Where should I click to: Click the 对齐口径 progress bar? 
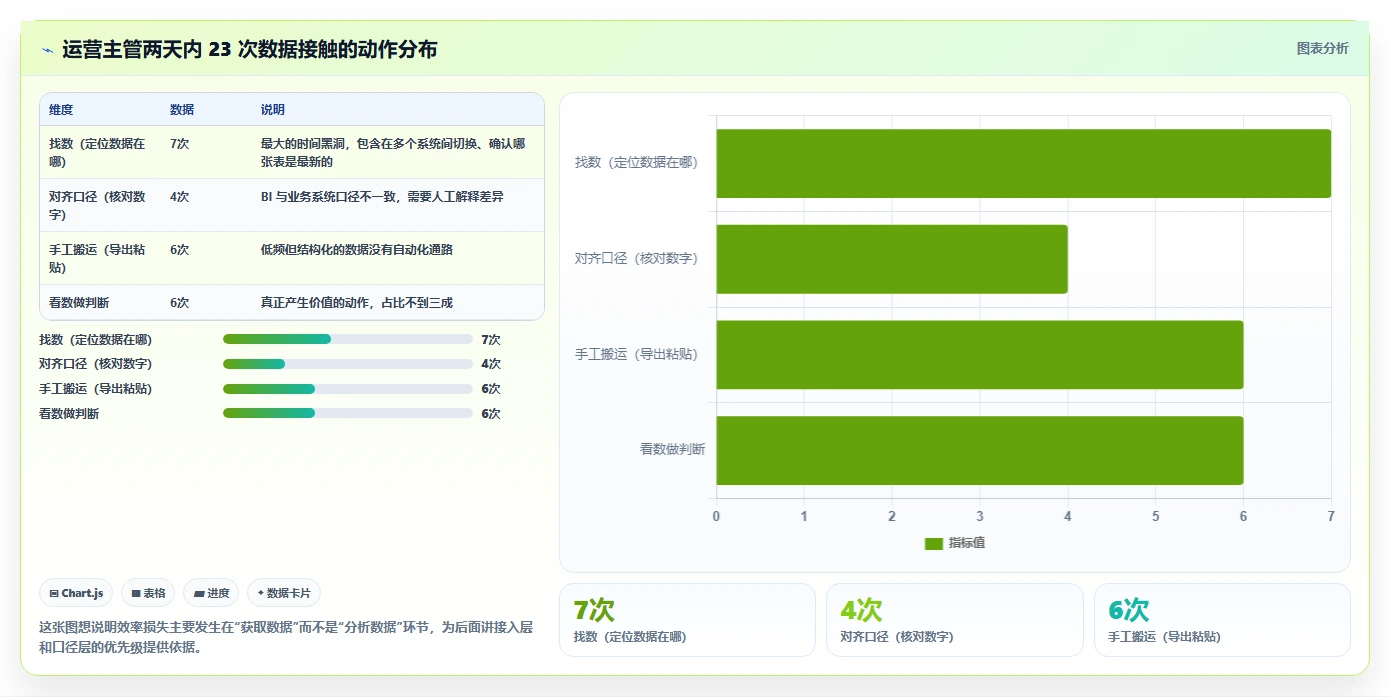pyautogui.click(x=348, y=364)
